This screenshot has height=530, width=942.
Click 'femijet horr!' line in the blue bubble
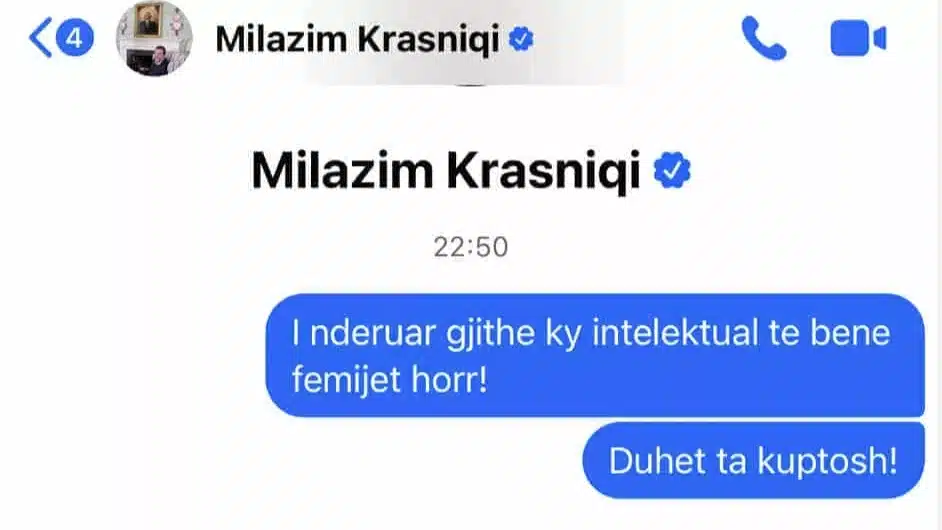389,380
